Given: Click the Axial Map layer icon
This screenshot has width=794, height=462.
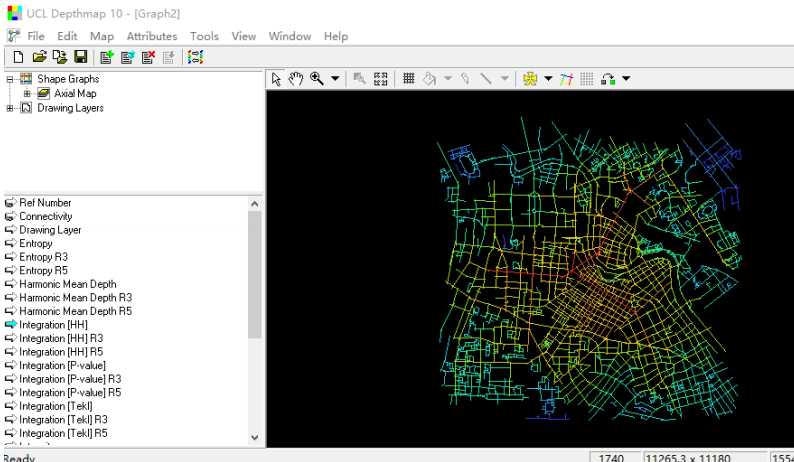Looking at the screenshot, I should tap(44, 93).
